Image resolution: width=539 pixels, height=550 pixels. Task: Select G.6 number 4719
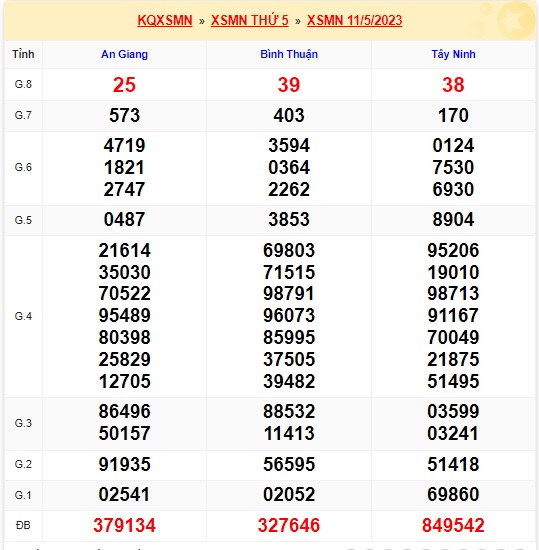[124, 145]
